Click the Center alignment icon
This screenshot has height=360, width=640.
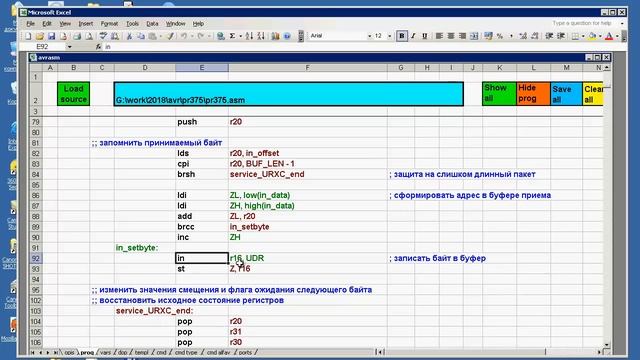coord(451,36)
